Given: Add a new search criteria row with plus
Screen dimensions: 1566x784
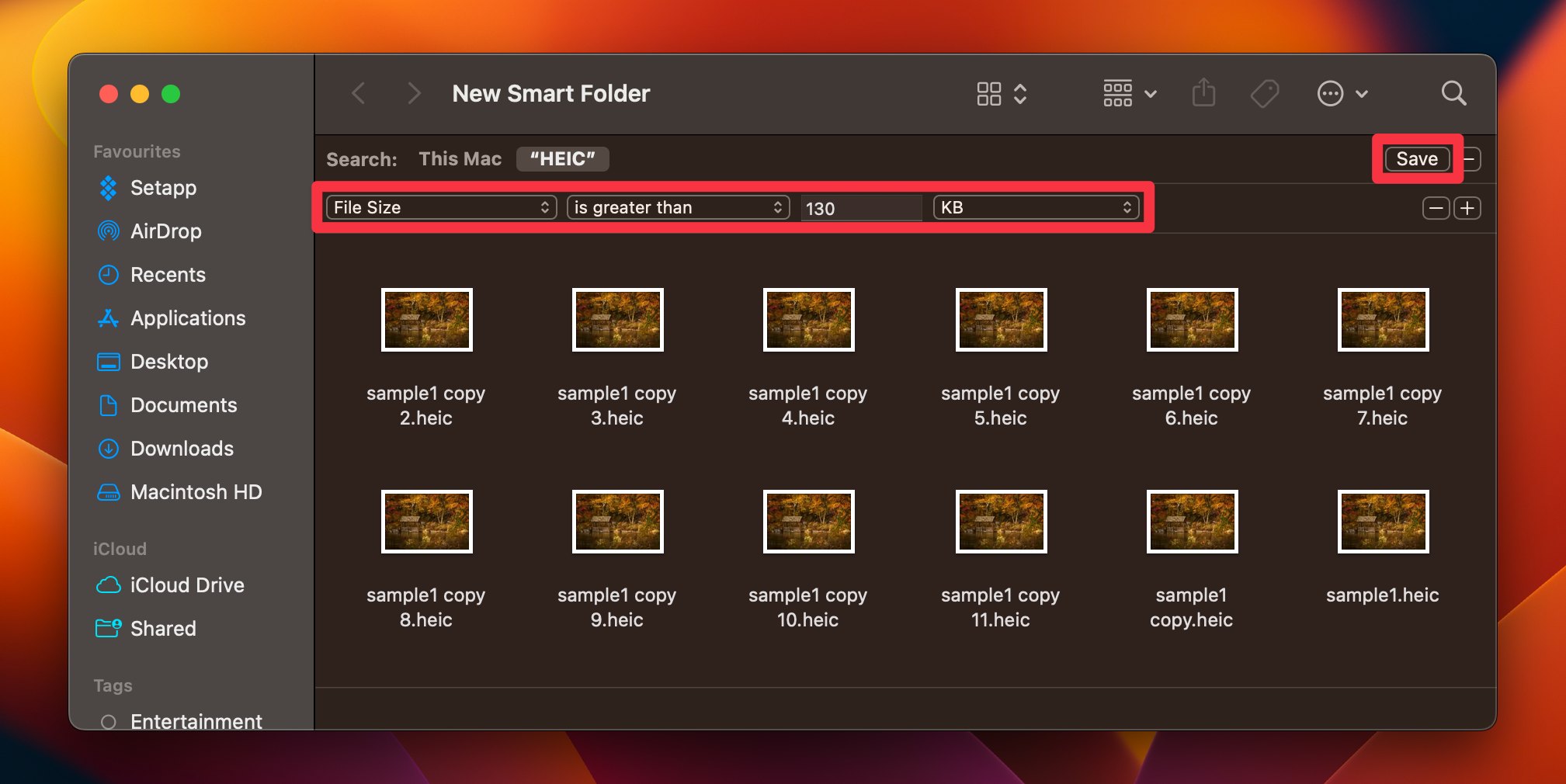Looking at the screenshot, I should pos(1467,207).
